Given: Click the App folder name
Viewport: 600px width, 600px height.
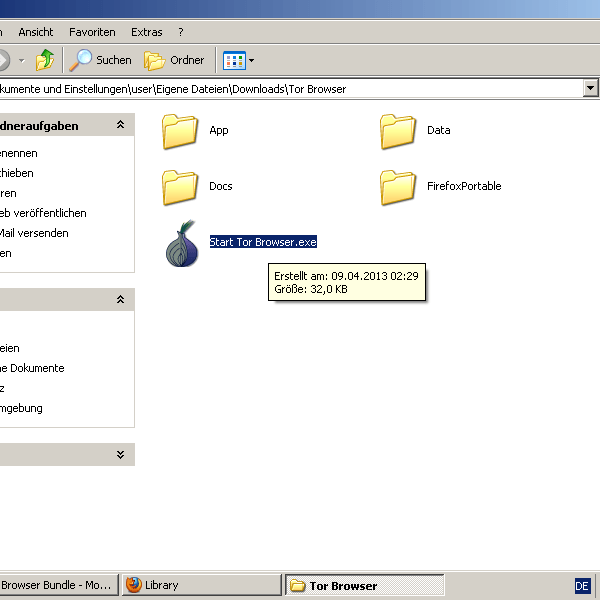Looking at the screenshot, I should click(219, 130).
